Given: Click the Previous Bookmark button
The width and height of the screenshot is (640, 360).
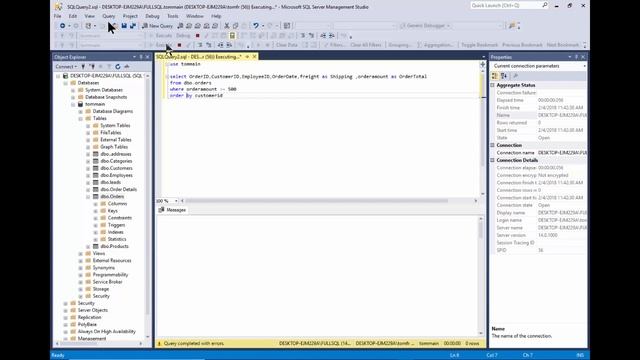Looking at the screenshot, I should pos(522,45).
